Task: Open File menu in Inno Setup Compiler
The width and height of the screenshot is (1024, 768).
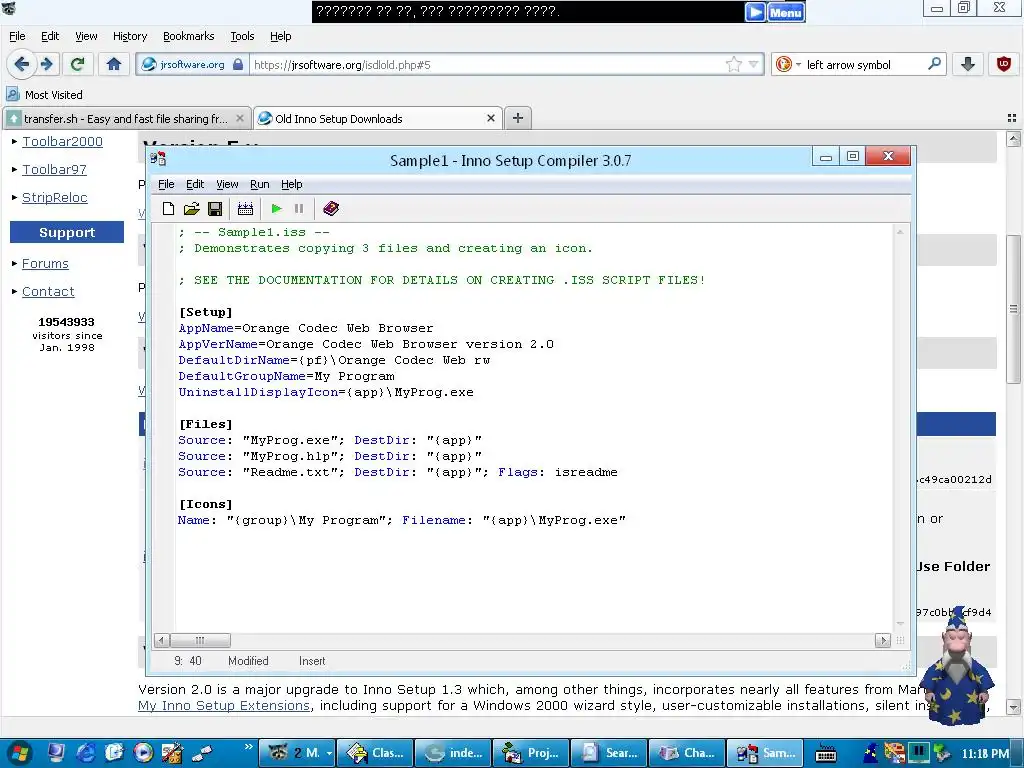Action: (166, 184)
